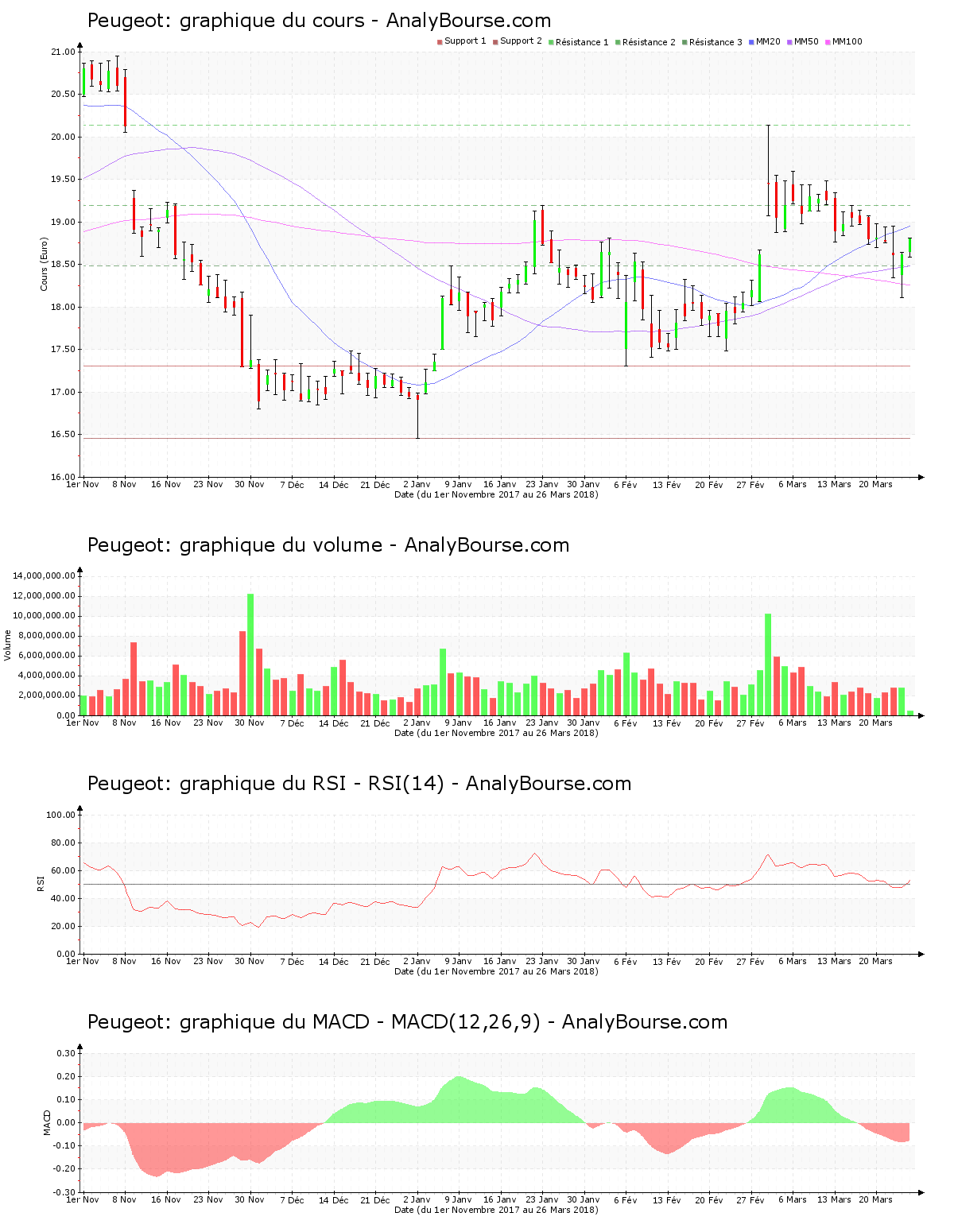Click the 14,000,000.00 volume axis label
Screen dimensions: 954x1232
(45, 575)
